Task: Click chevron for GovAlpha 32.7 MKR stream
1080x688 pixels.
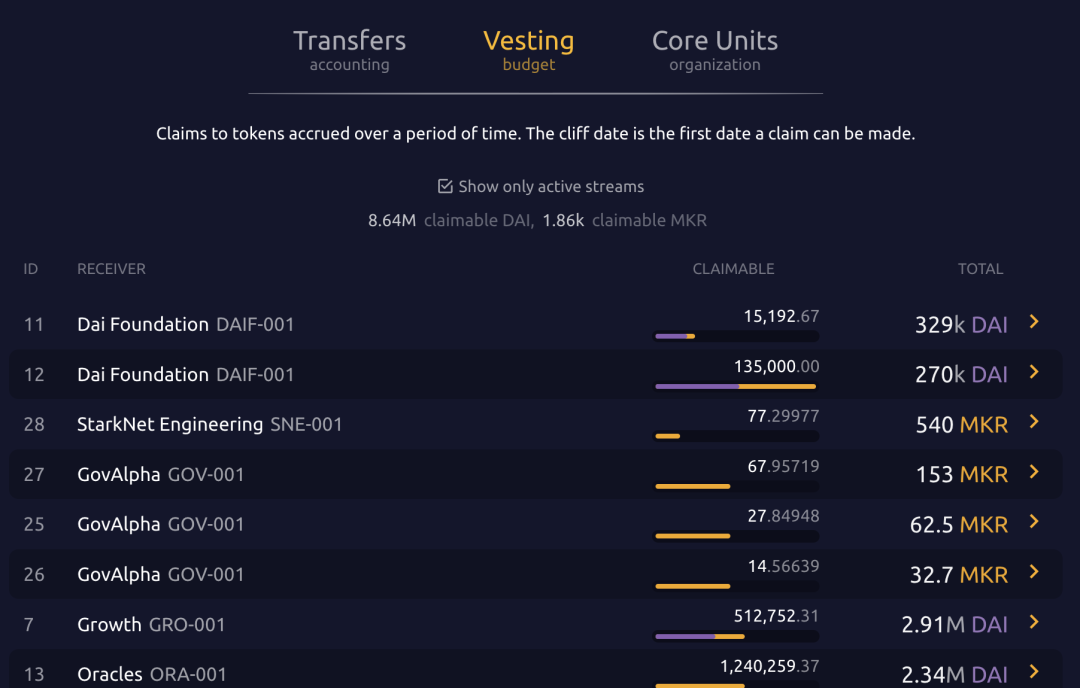Action: pyautogui.click(x=1034, y=572)
